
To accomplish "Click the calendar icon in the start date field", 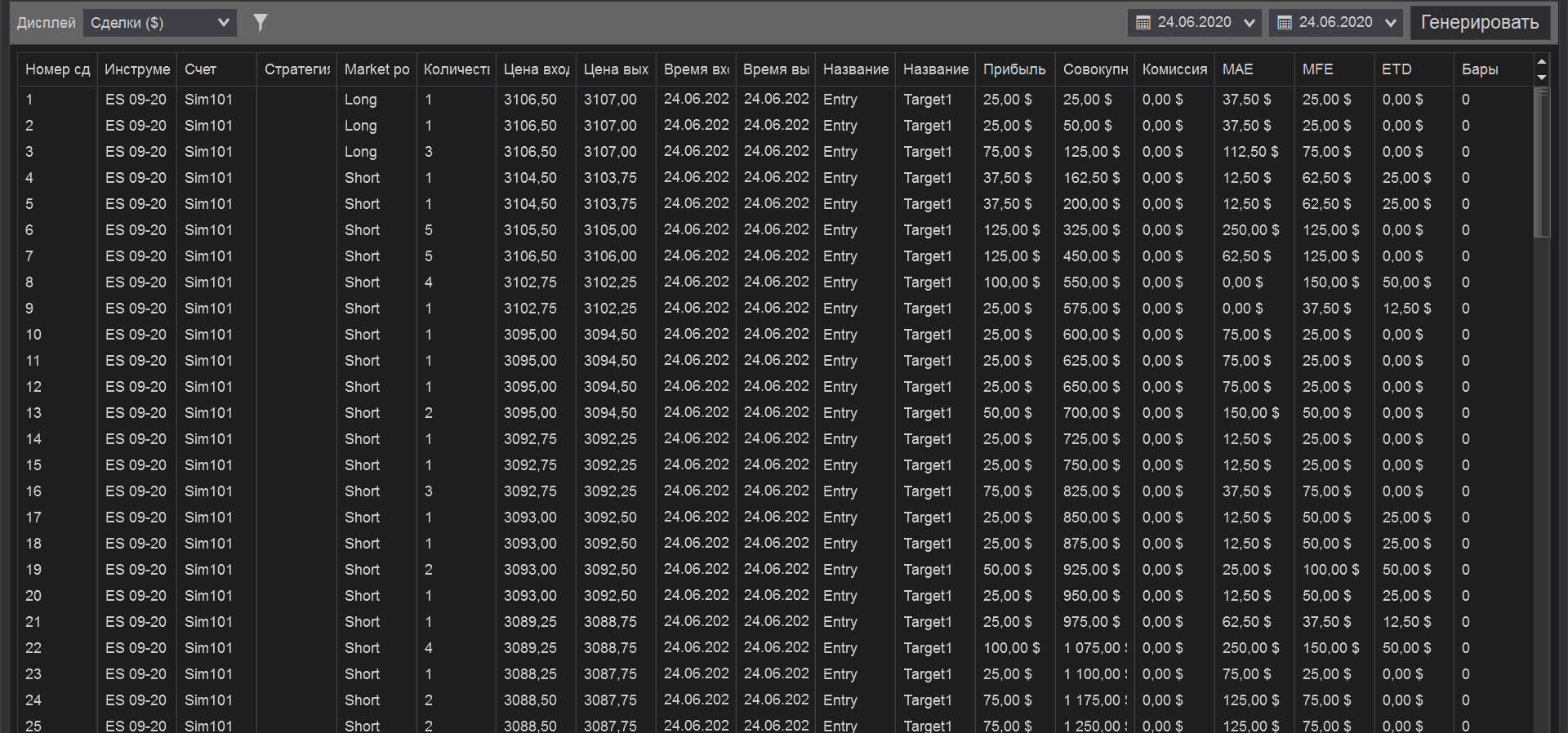I will coord(1143,23).
